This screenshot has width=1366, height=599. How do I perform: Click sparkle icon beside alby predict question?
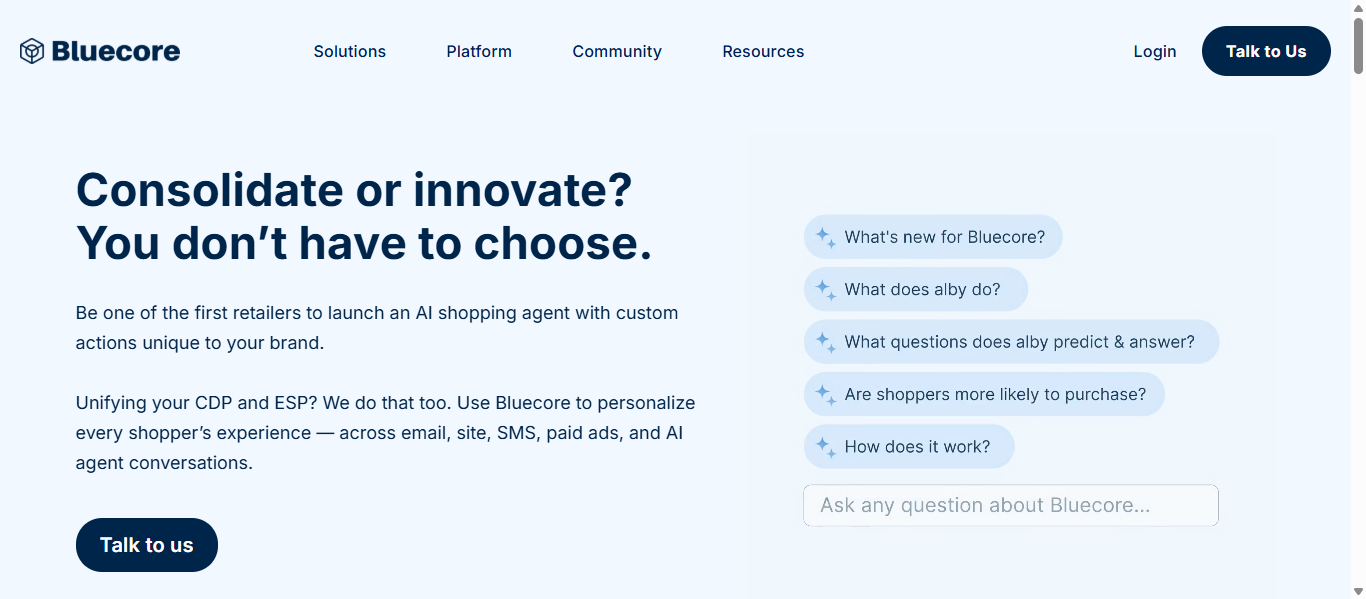point(825,342)
